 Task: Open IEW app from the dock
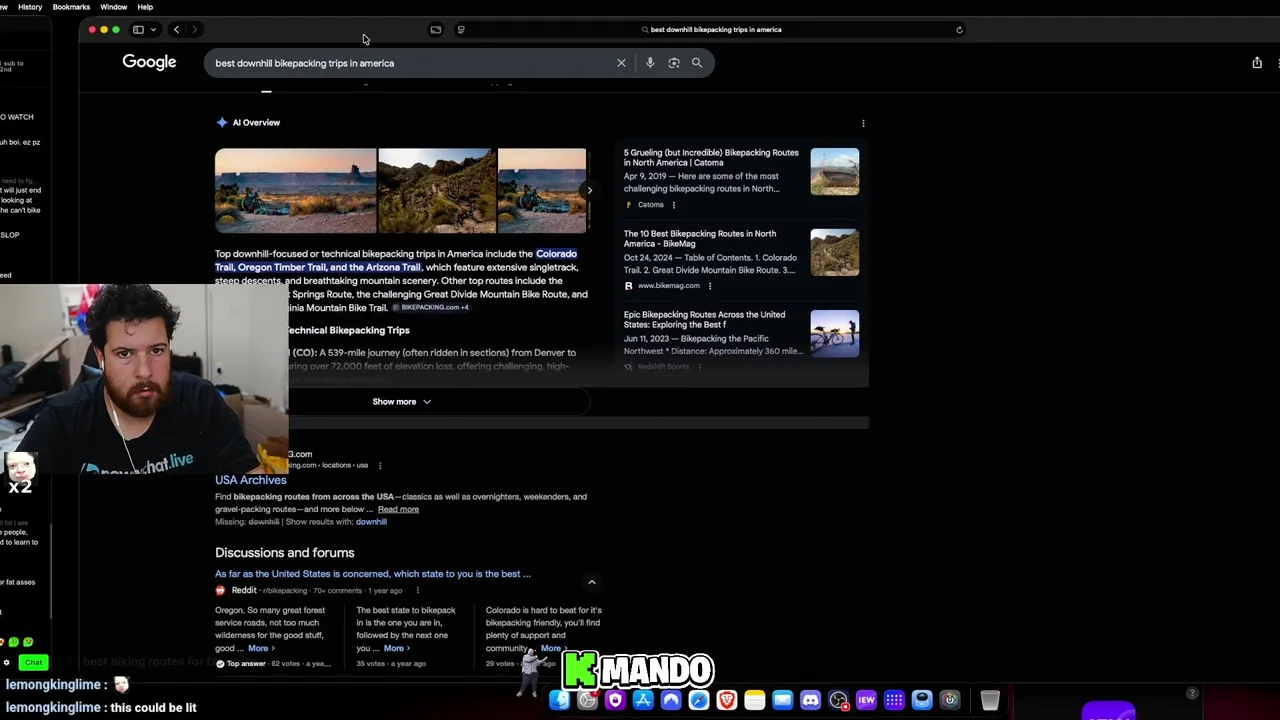click(x=866, y=700)
